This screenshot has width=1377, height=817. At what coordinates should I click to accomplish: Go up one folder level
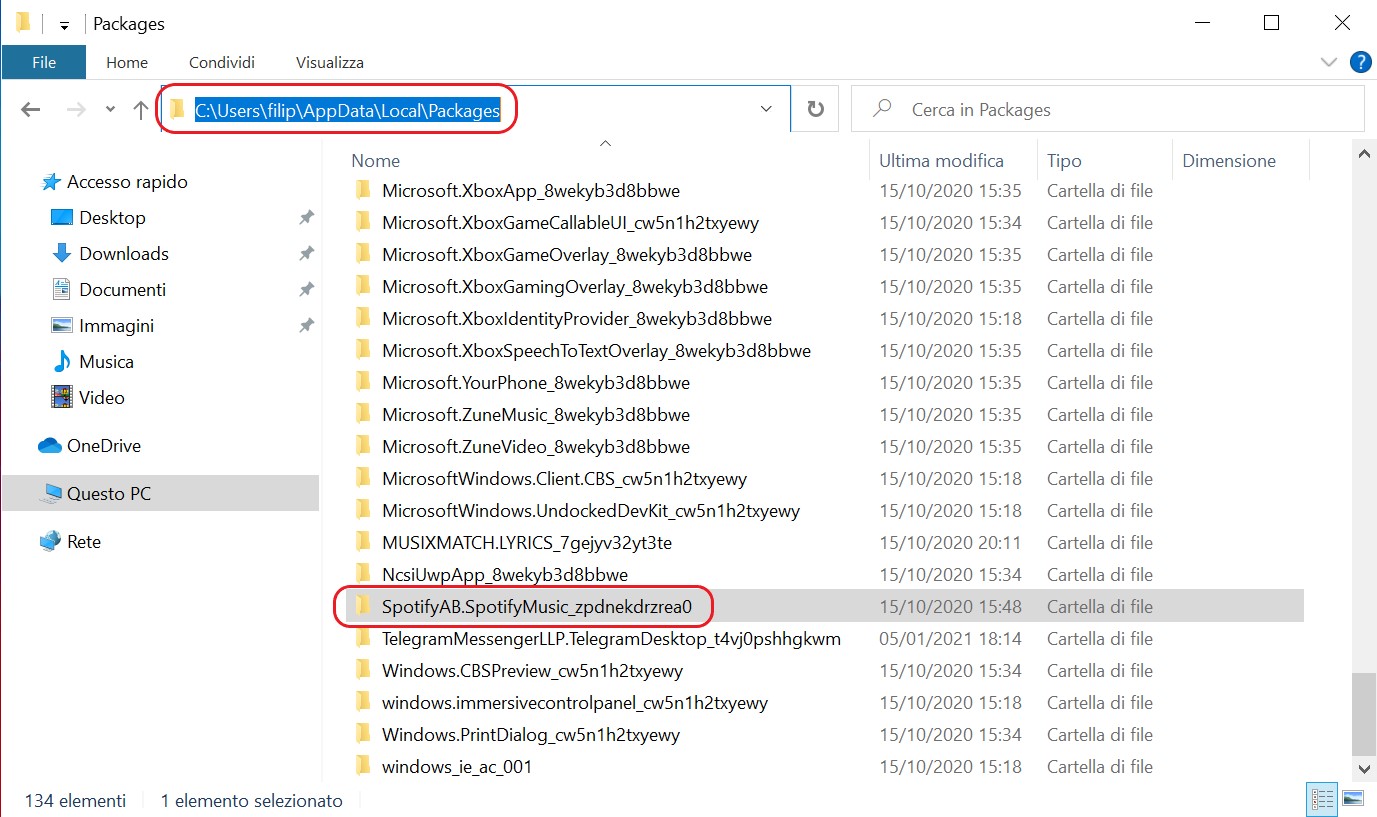coord(141,110)
